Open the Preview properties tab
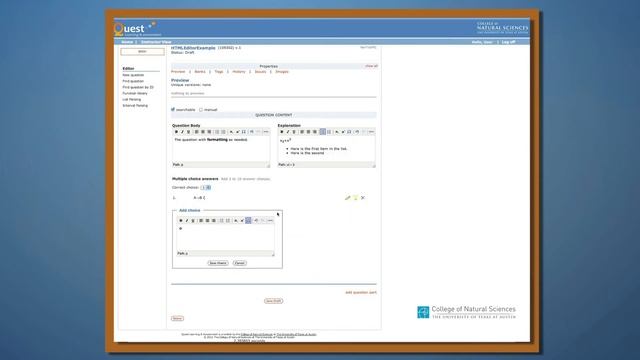The image size is (640, 360). pyautogui.click(x=178, y=72)
